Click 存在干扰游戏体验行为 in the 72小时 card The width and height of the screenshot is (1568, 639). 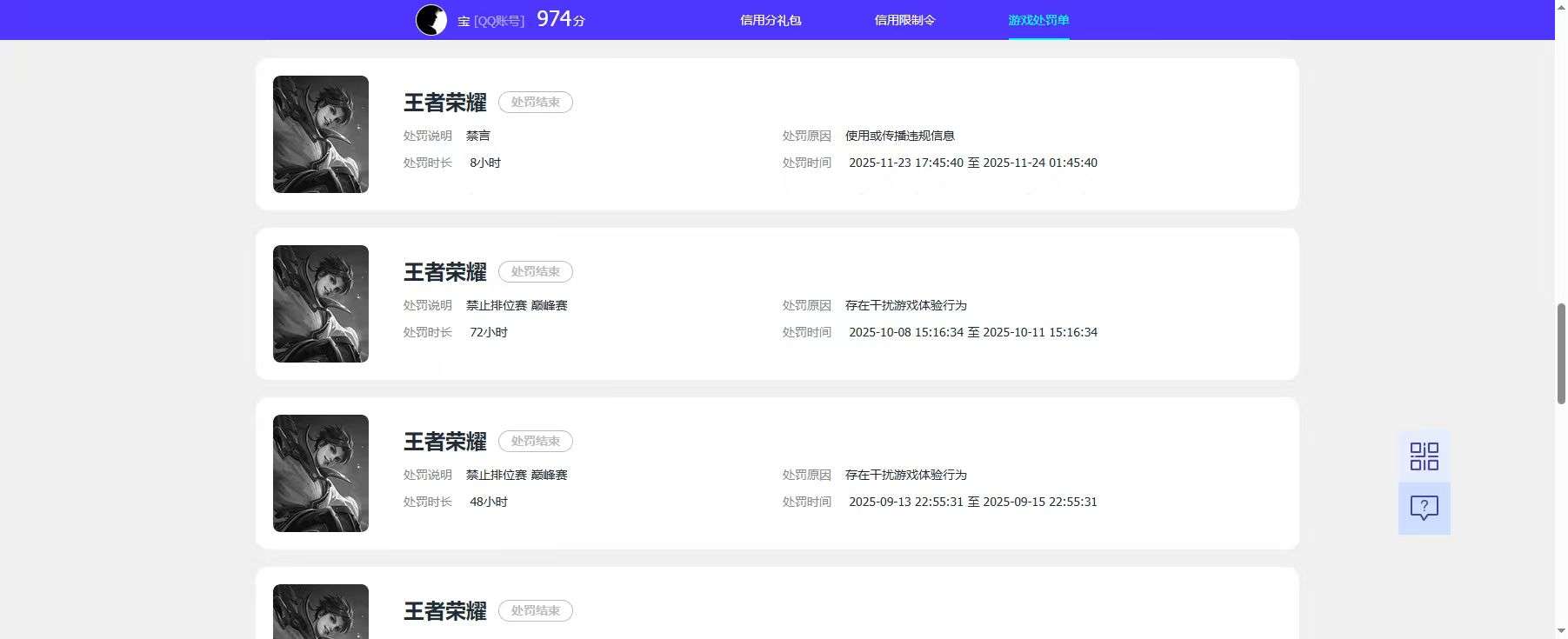click(x=906, y=305)
